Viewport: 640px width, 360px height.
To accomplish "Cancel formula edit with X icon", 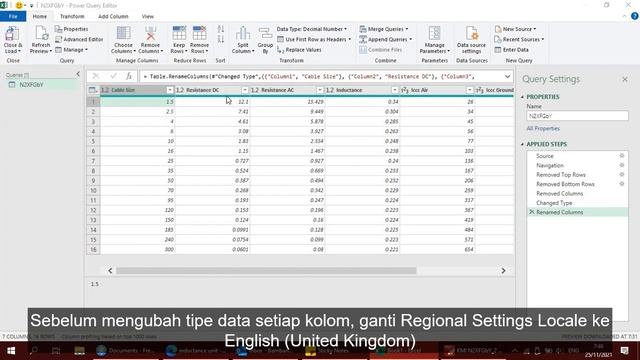I will pos(96,76).
